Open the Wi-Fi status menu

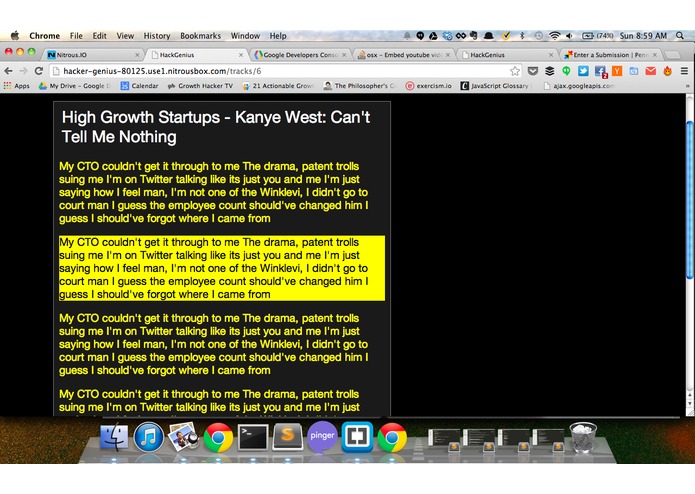pos(554,35)
